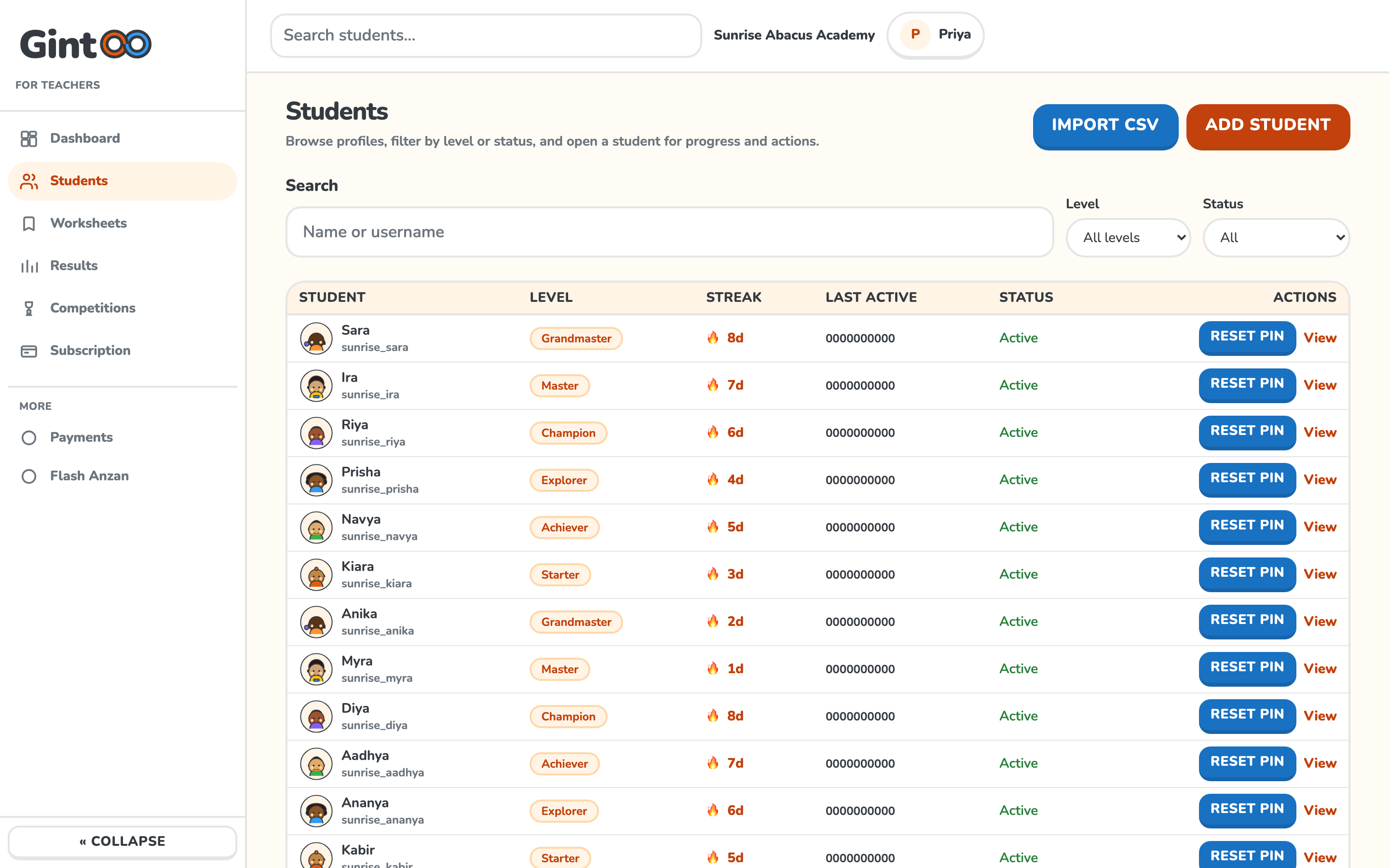
Task: Click the Add Student button
Action: tap(1268, 126)
